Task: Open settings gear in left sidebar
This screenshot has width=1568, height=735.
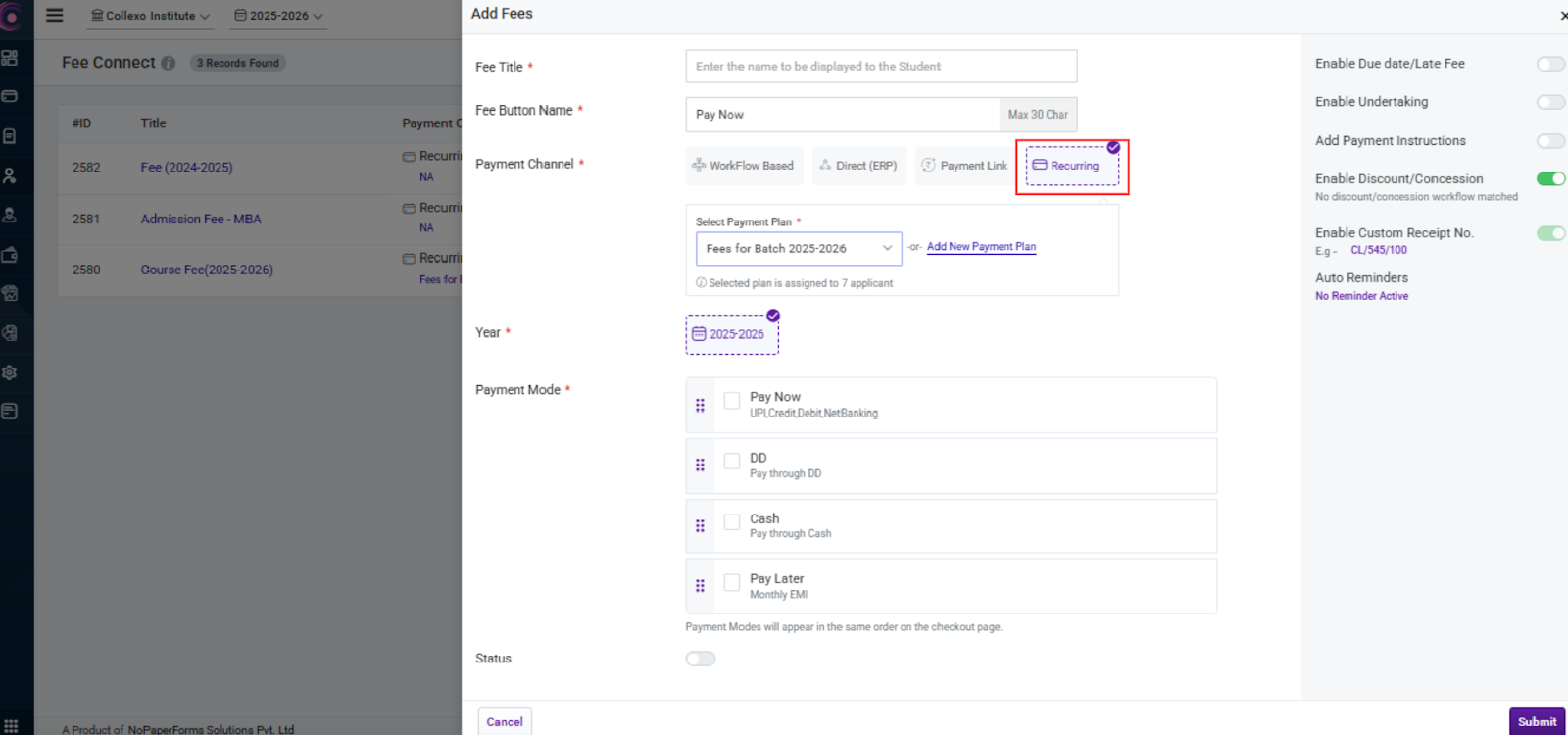Action: tap(10, 372)
